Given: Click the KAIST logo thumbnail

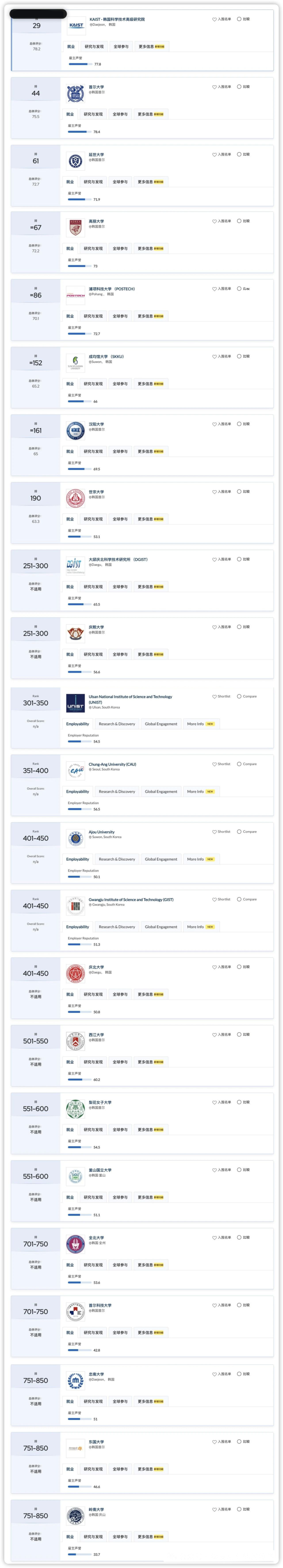Looking at the screenshot, I should tap(76, 26).
